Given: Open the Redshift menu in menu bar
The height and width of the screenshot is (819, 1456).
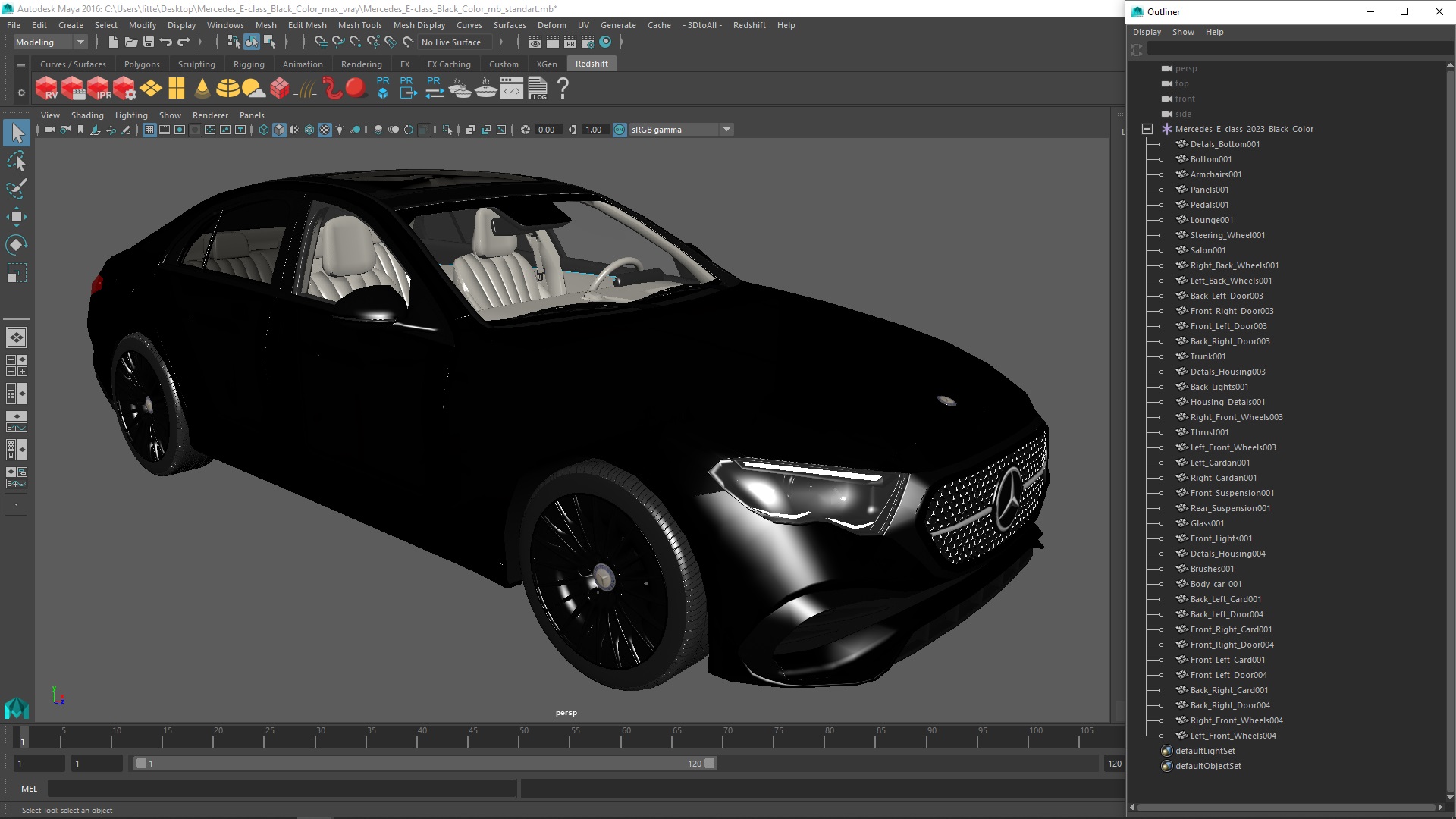Looking at the screenshot, I should tap(748, 25).
